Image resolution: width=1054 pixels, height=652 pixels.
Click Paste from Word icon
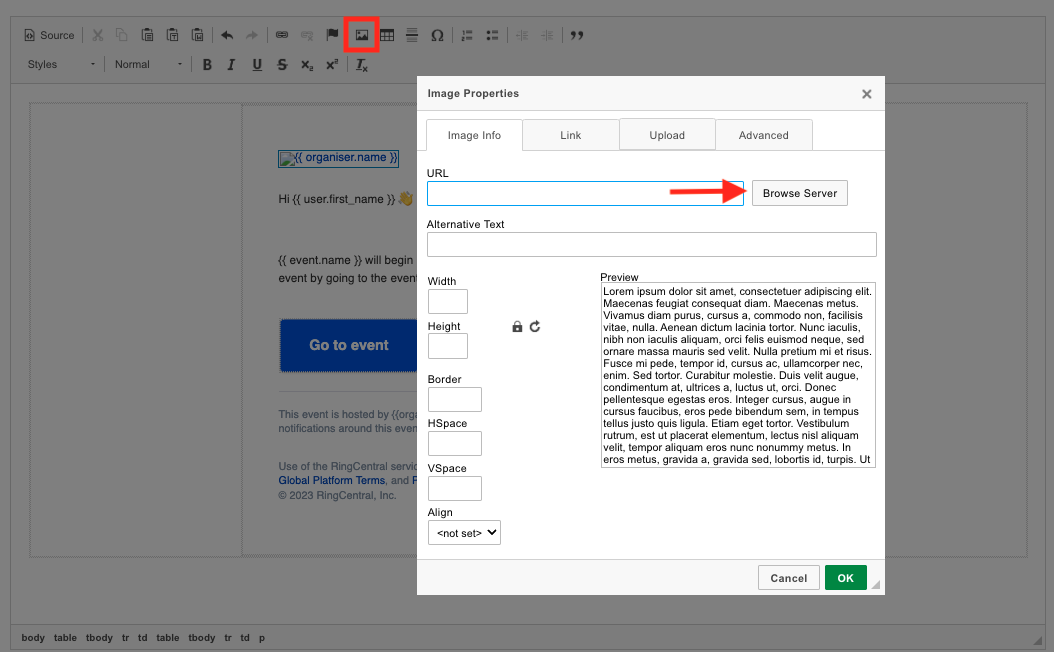198,35
